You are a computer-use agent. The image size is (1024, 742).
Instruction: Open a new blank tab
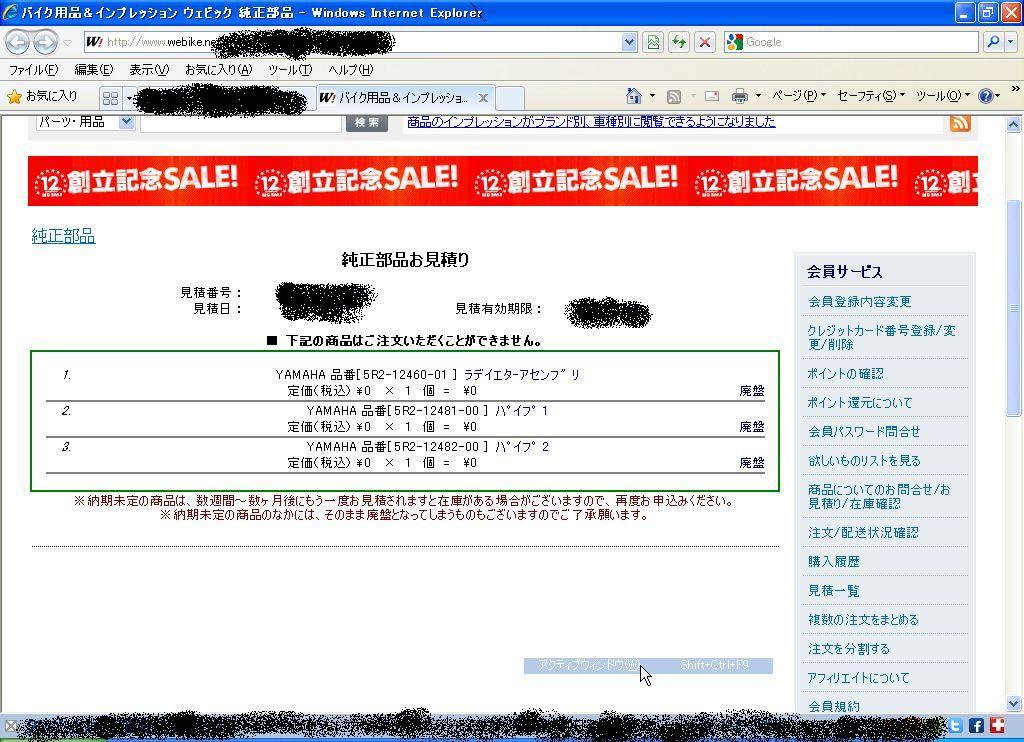[510, 99]
